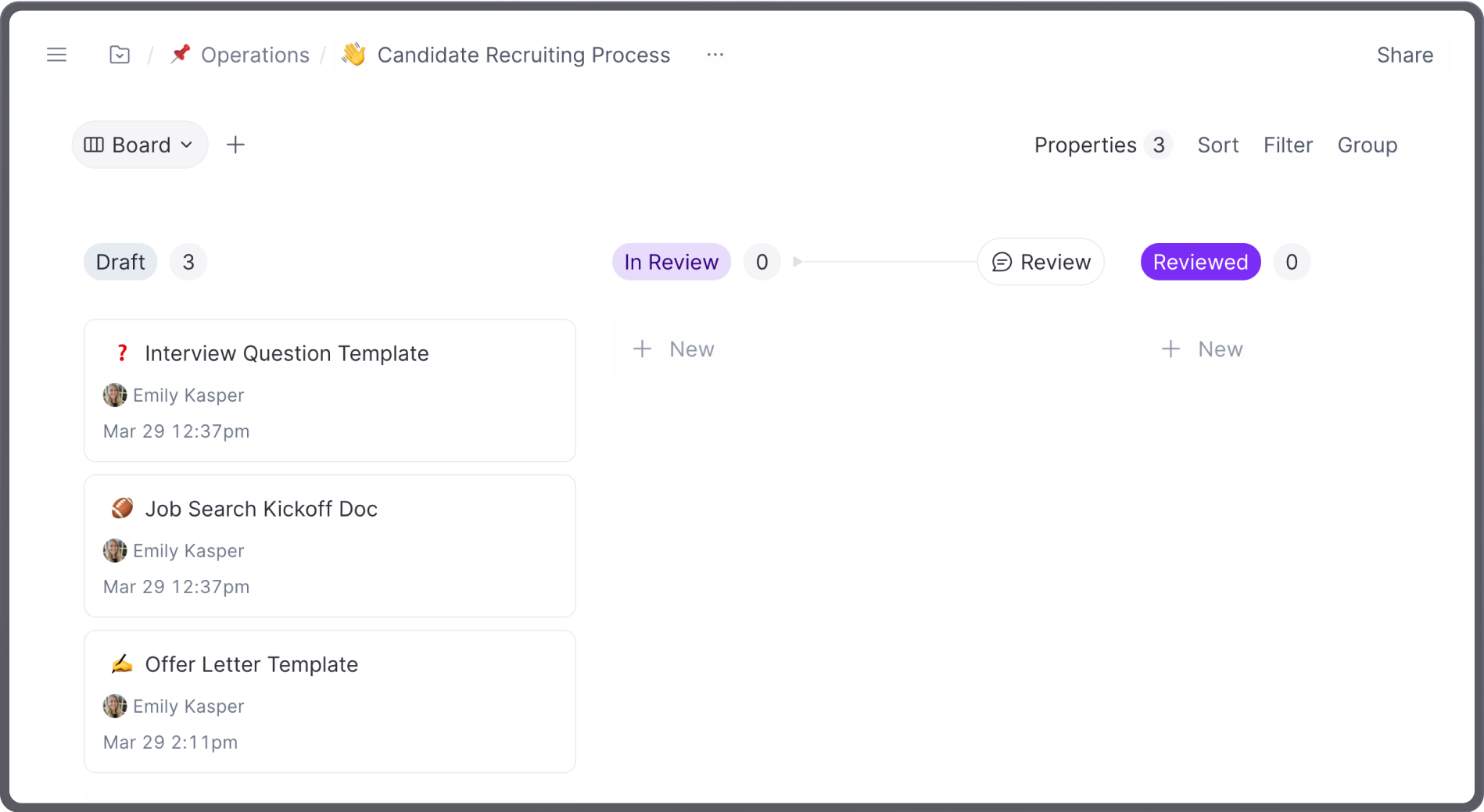The image size is (1484, 812).
Task: Open the Properties panel
Action: coord(1085,145)
